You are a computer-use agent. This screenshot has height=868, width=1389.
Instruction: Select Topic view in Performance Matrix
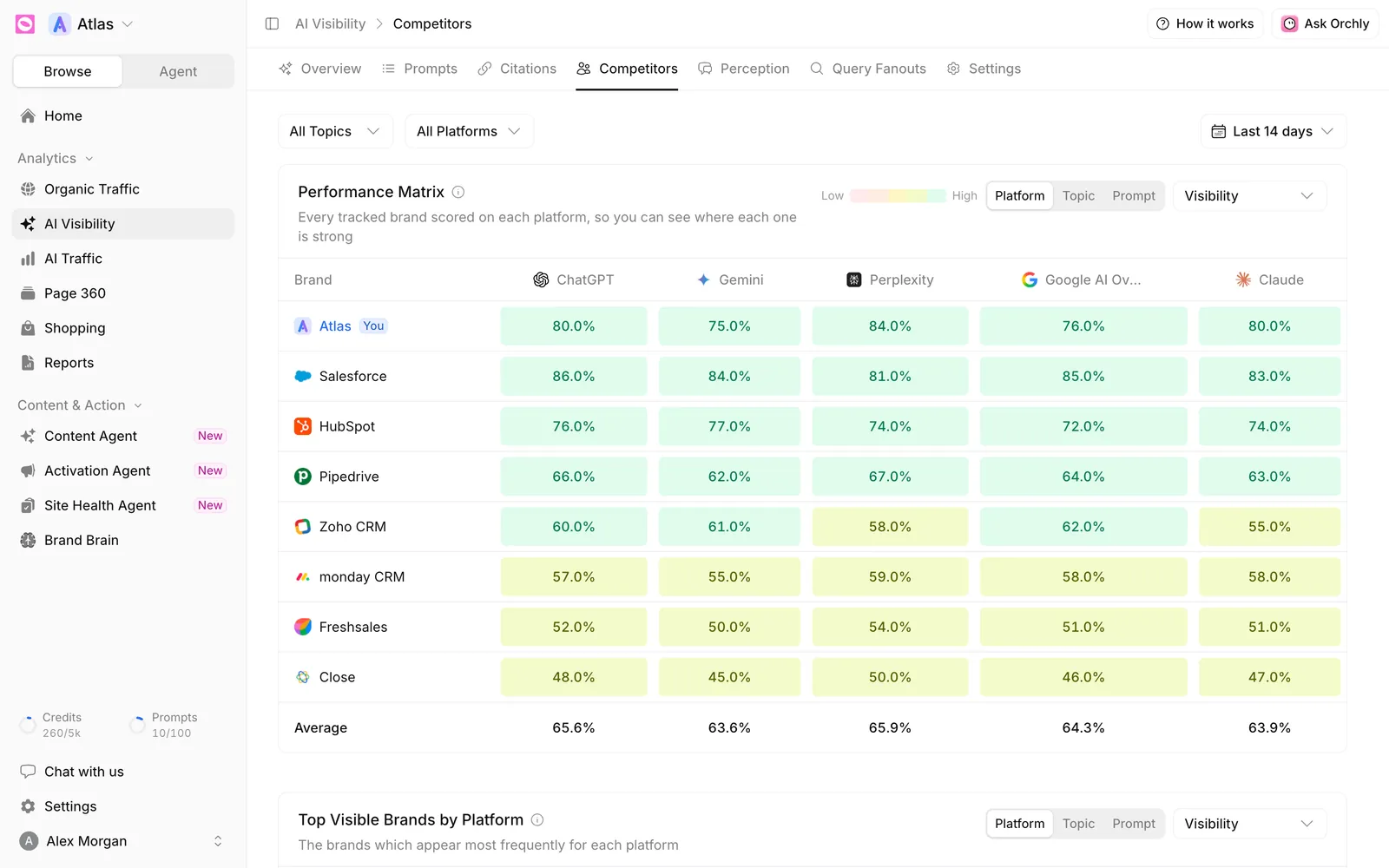coord(1079,196)
